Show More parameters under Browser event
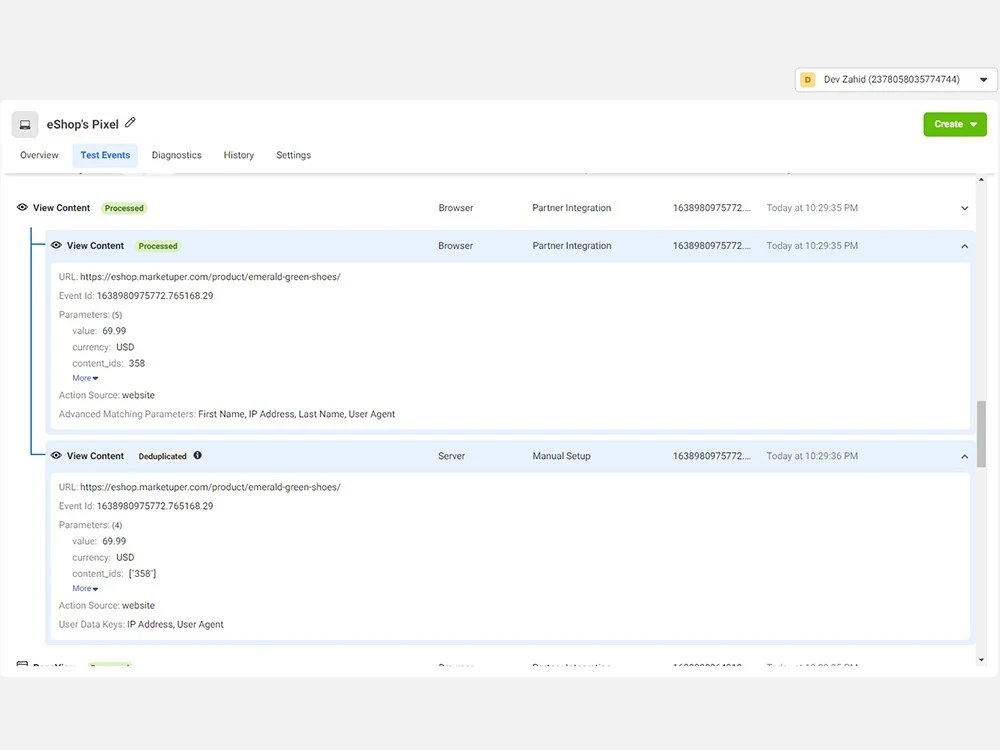This screenshot has width=1000, height=750. tap(85, 378)
